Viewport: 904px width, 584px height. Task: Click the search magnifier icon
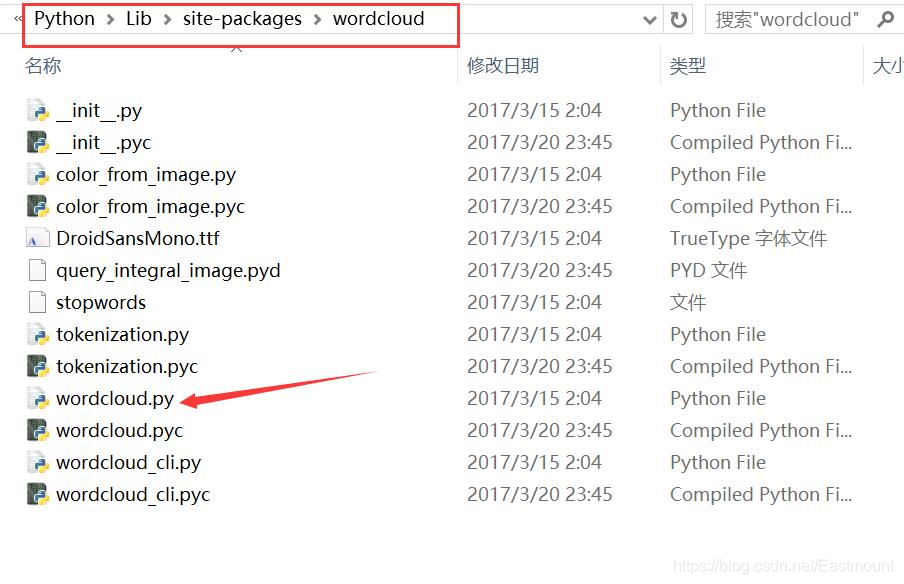pos(885,20)
